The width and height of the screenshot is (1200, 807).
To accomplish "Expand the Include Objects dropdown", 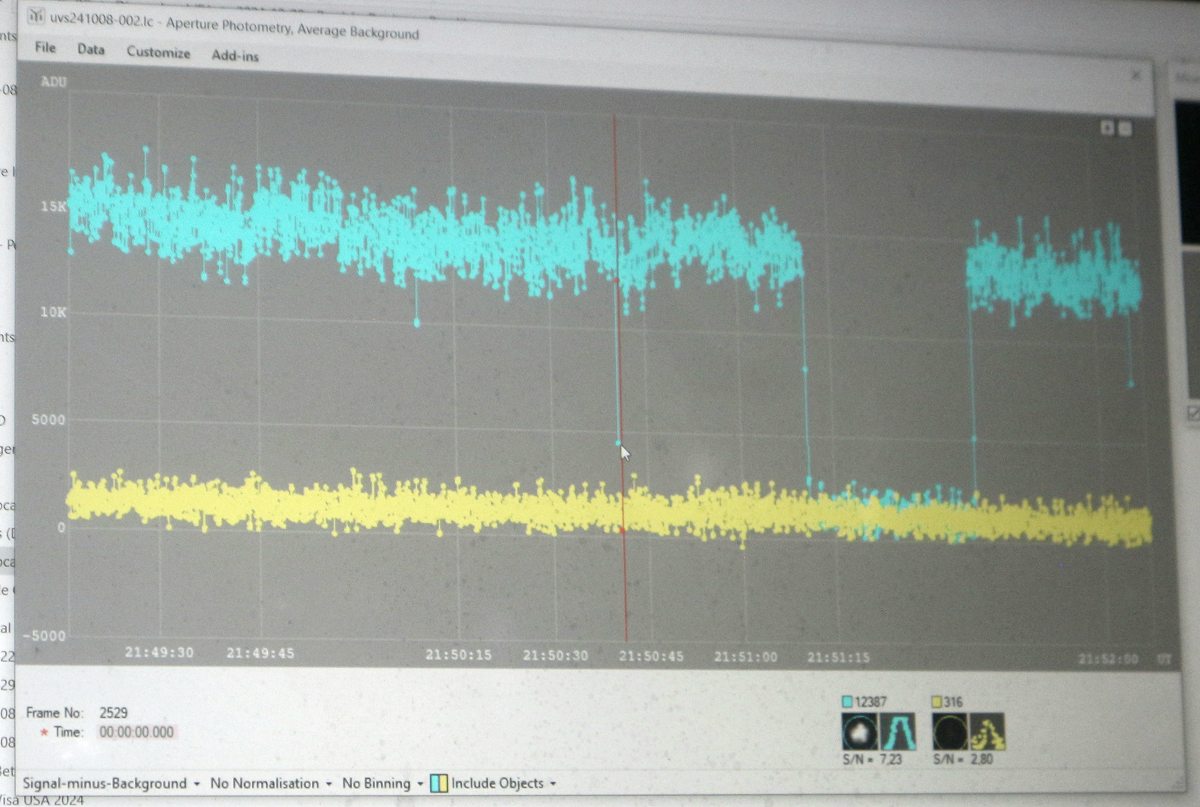I will click(x=503, y=783).
